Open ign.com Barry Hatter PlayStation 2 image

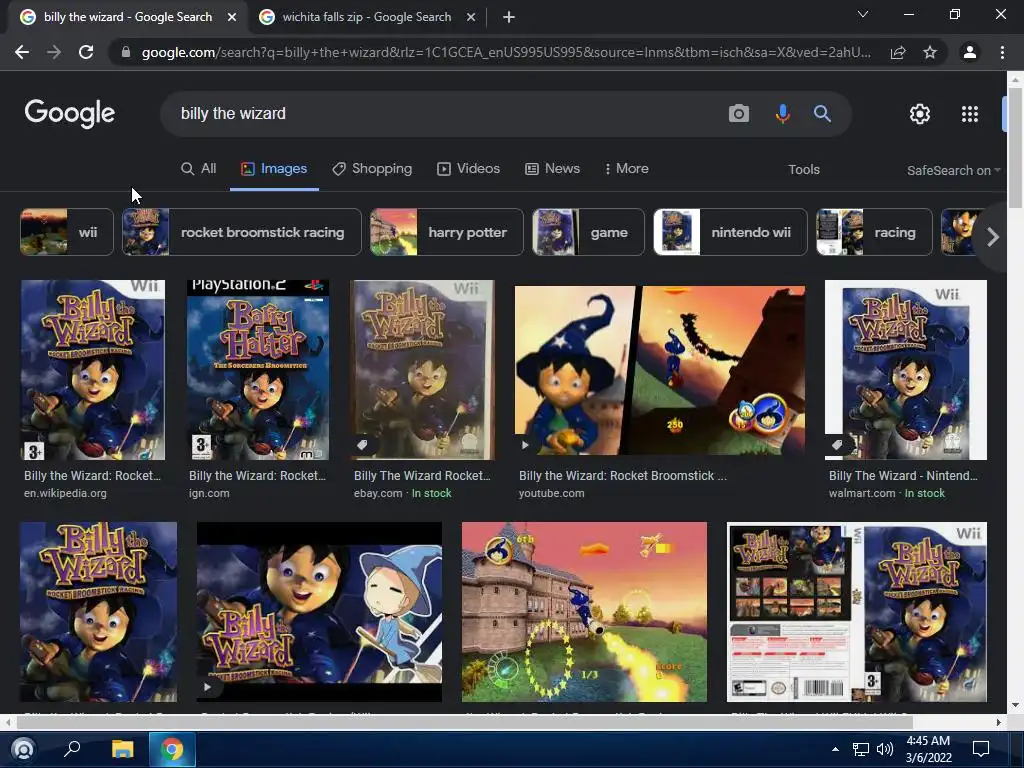pos(258,370)
